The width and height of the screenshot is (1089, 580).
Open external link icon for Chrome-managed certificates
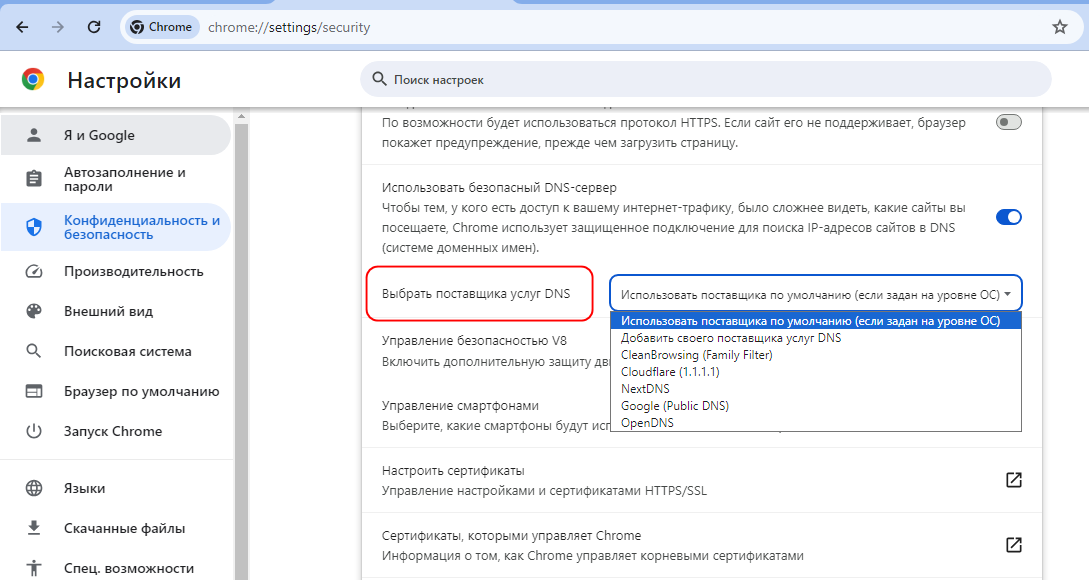tap(1013, 545)
